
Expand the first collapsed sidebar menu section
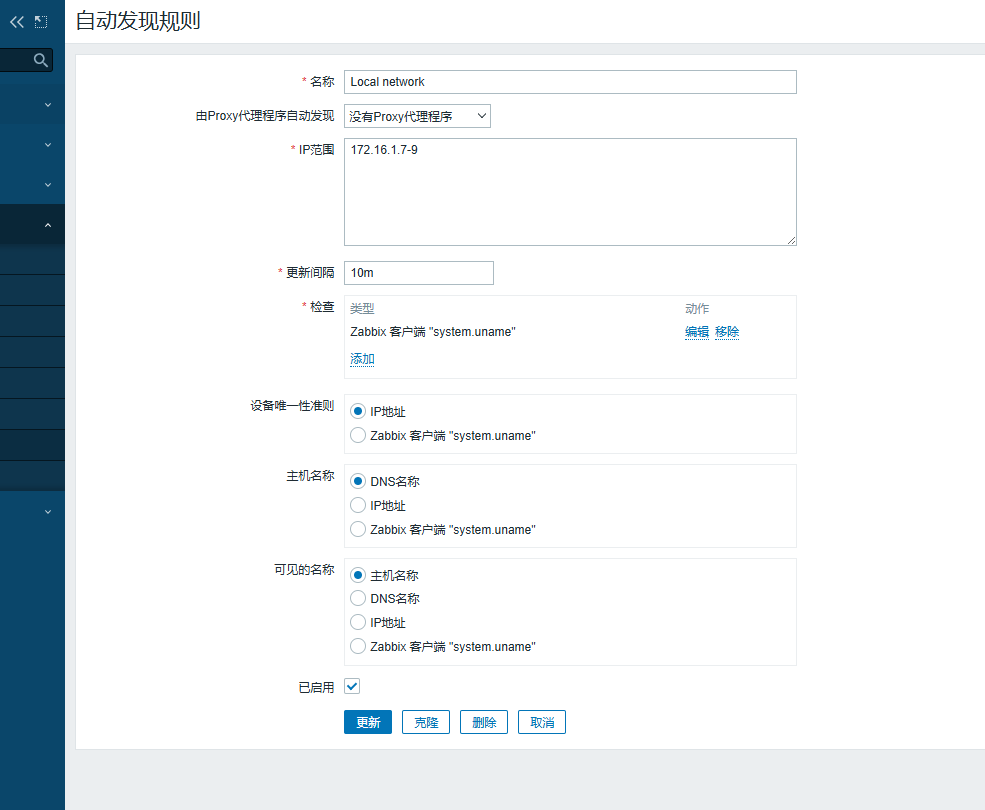(48, 105)
